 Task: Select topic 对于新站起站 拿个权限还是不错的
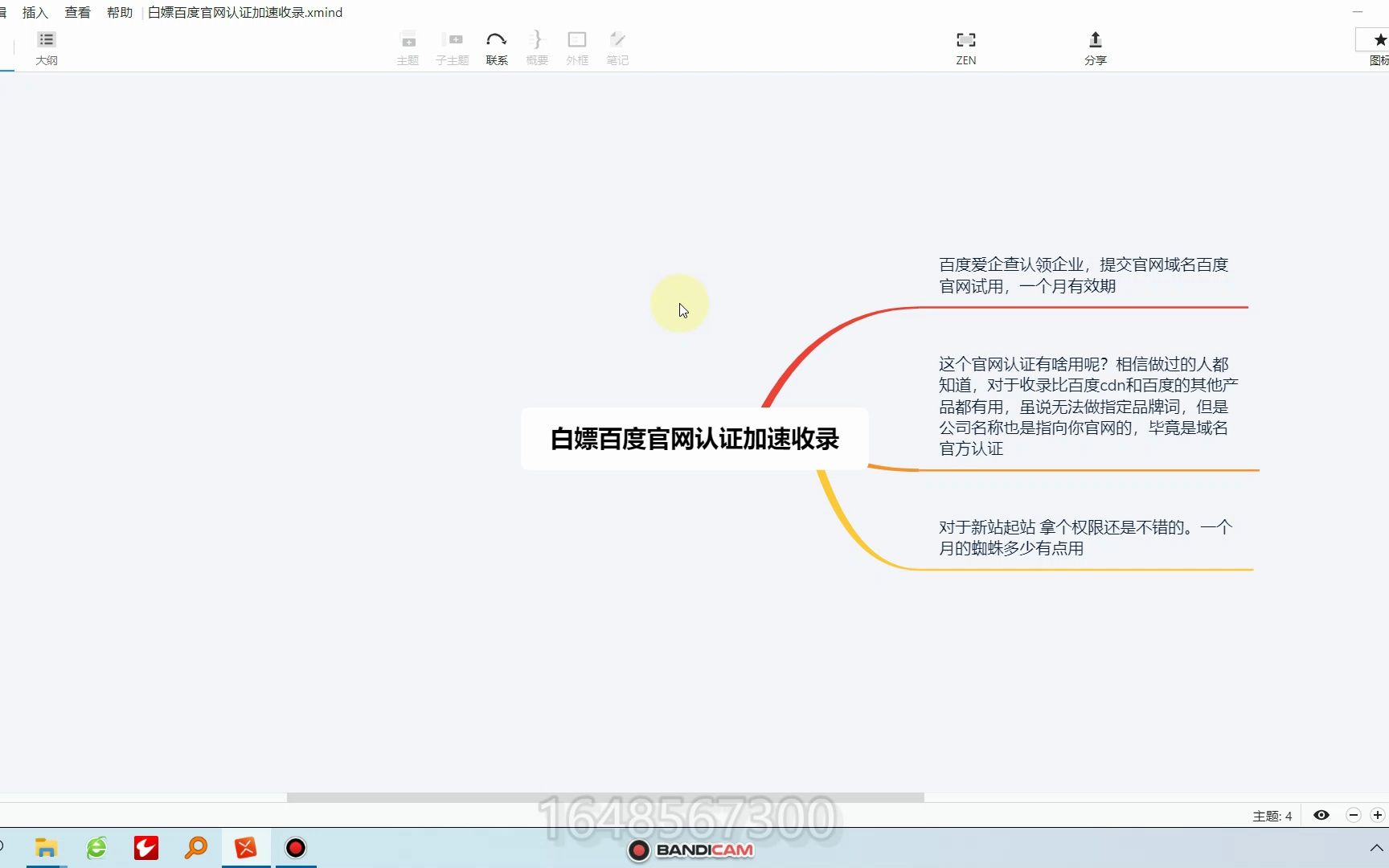tap(1085, 537)
